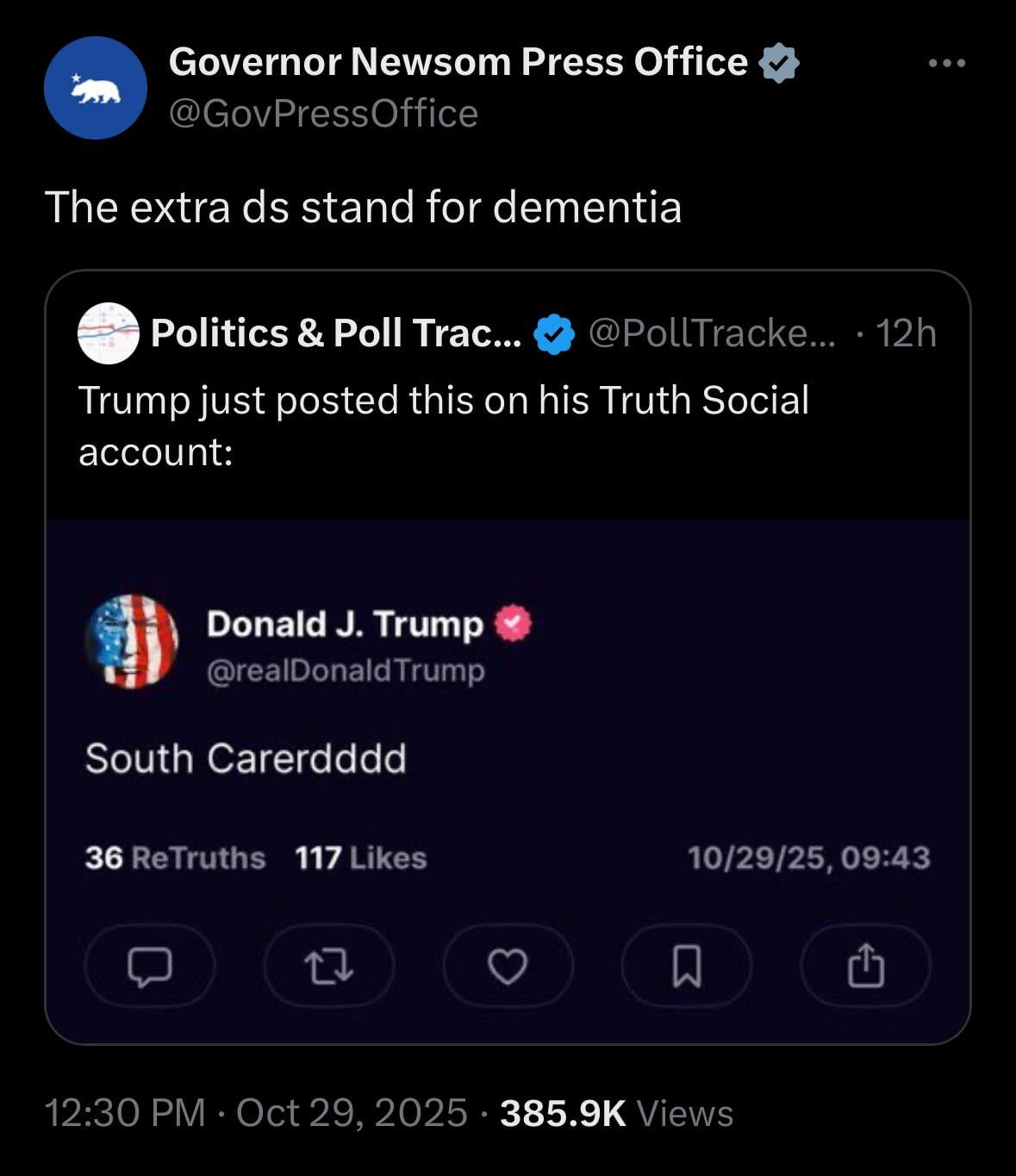This screenshot has width=1016, height=1176.
Task: Open the 36 ReTruths count
Action: point(175,858)
